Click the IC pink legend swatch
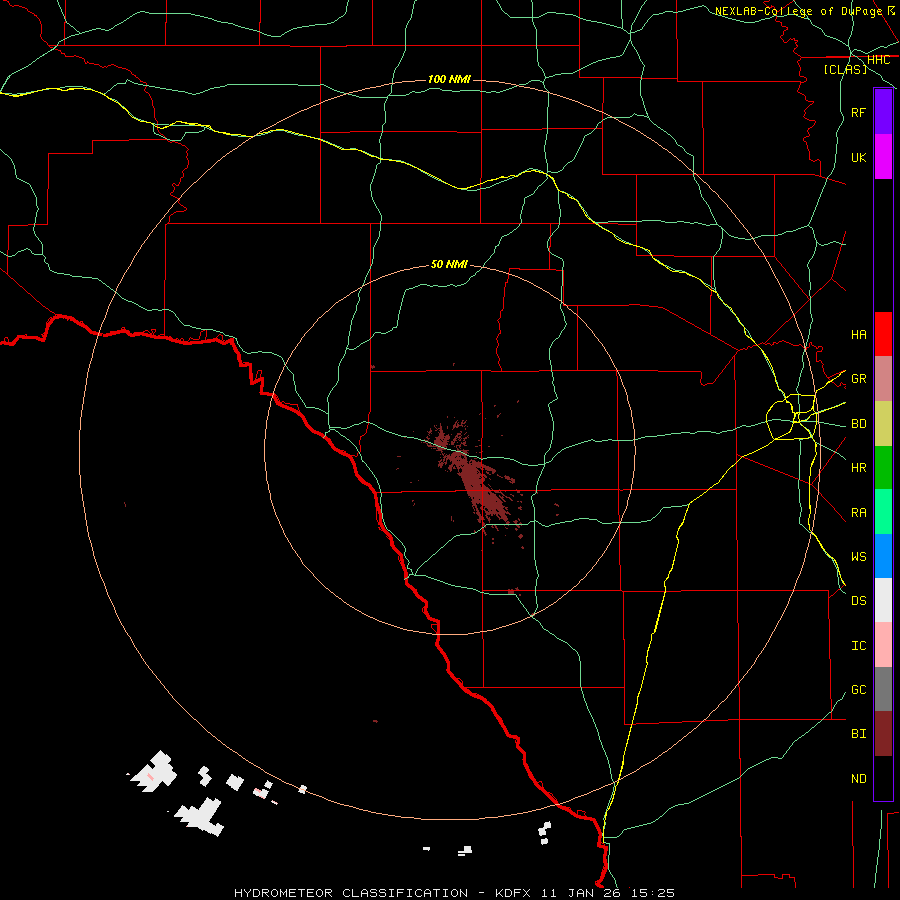The height and width of the screenshot is (900, 900). 883,645
